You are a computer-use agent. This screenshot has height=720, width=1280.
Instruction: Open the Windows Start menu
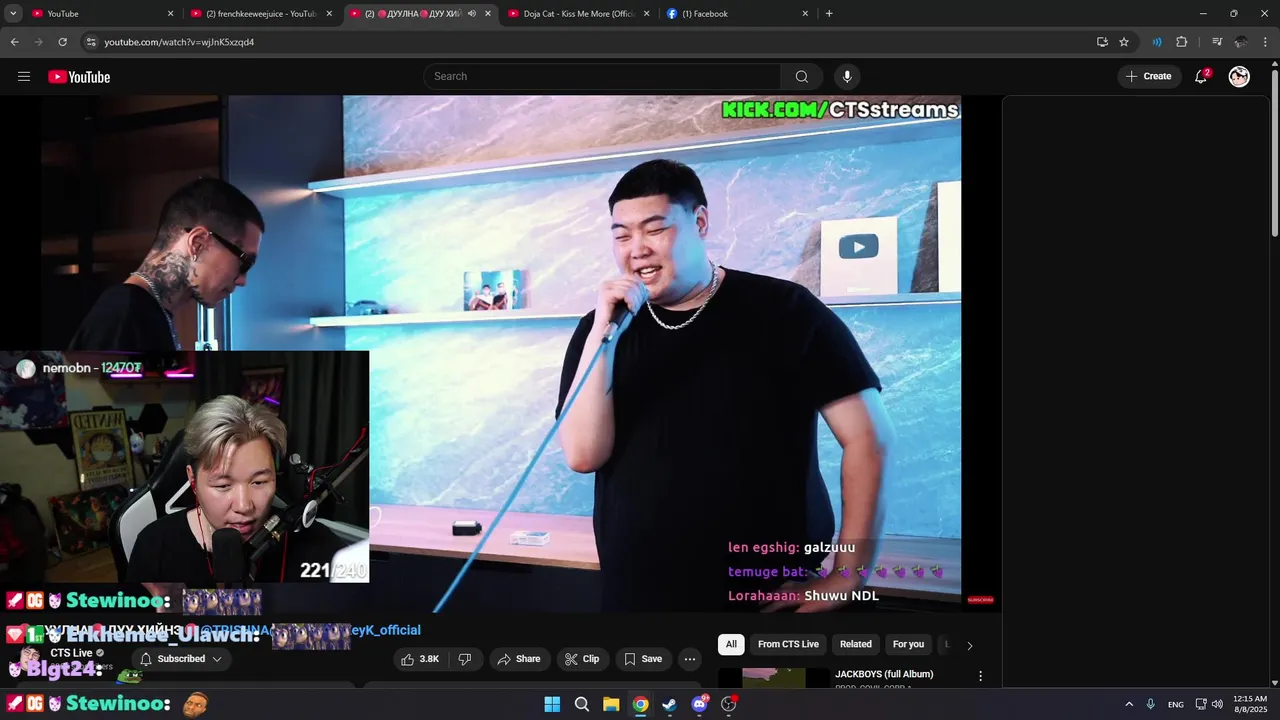click(552, 704)
